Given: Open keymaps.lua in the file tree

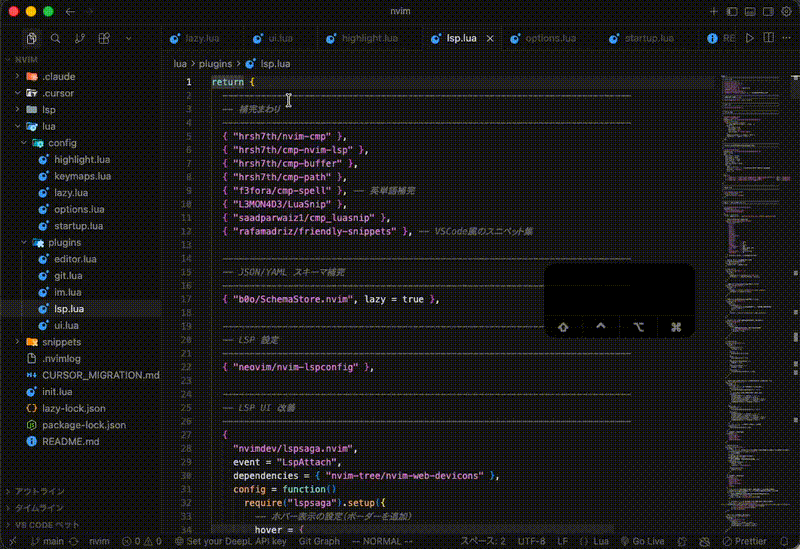Looking at the screenshot, I should pyautogui.click(x=82, y=176).
